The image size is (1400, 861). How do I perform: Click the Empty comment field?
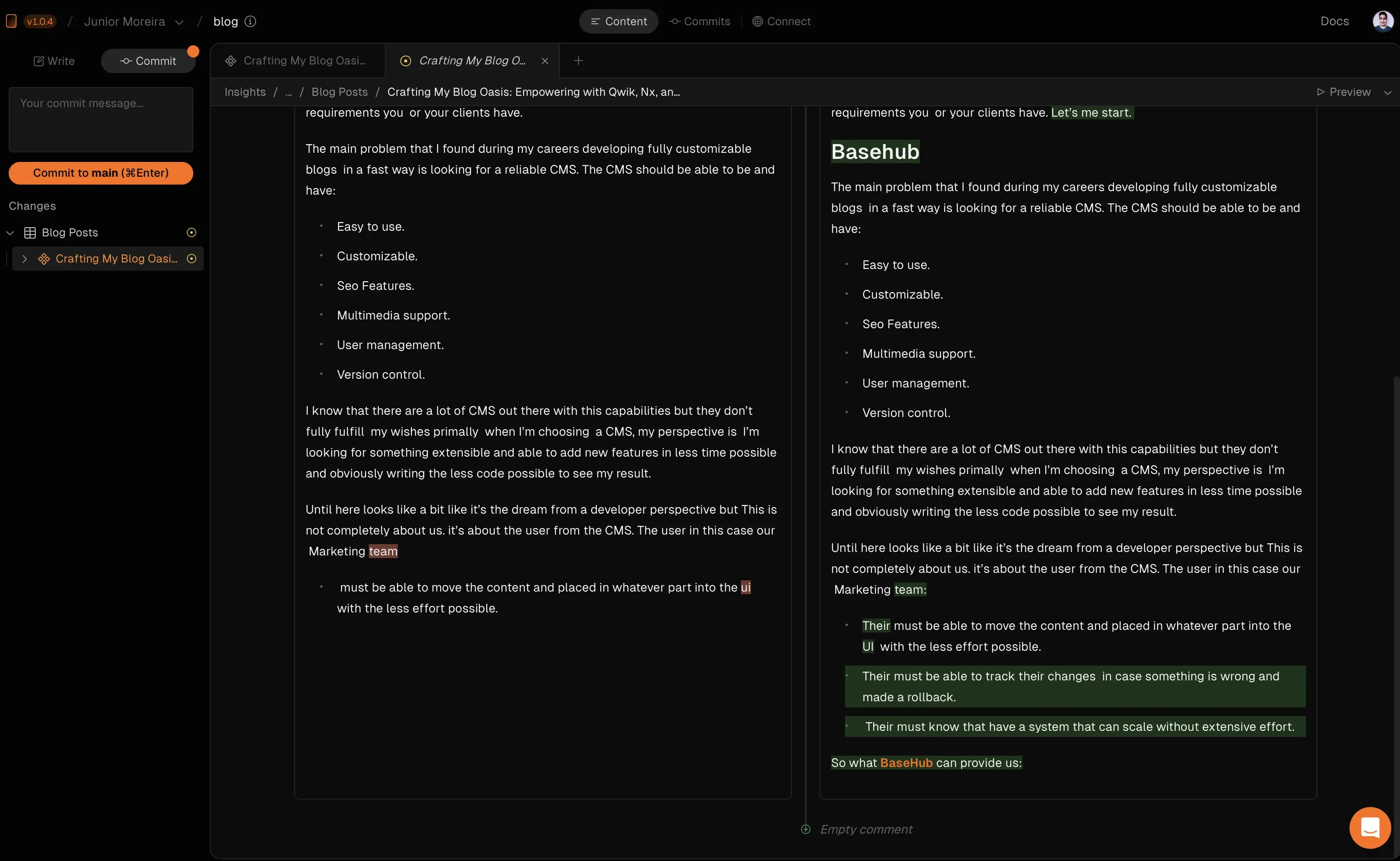pos(866,829)
